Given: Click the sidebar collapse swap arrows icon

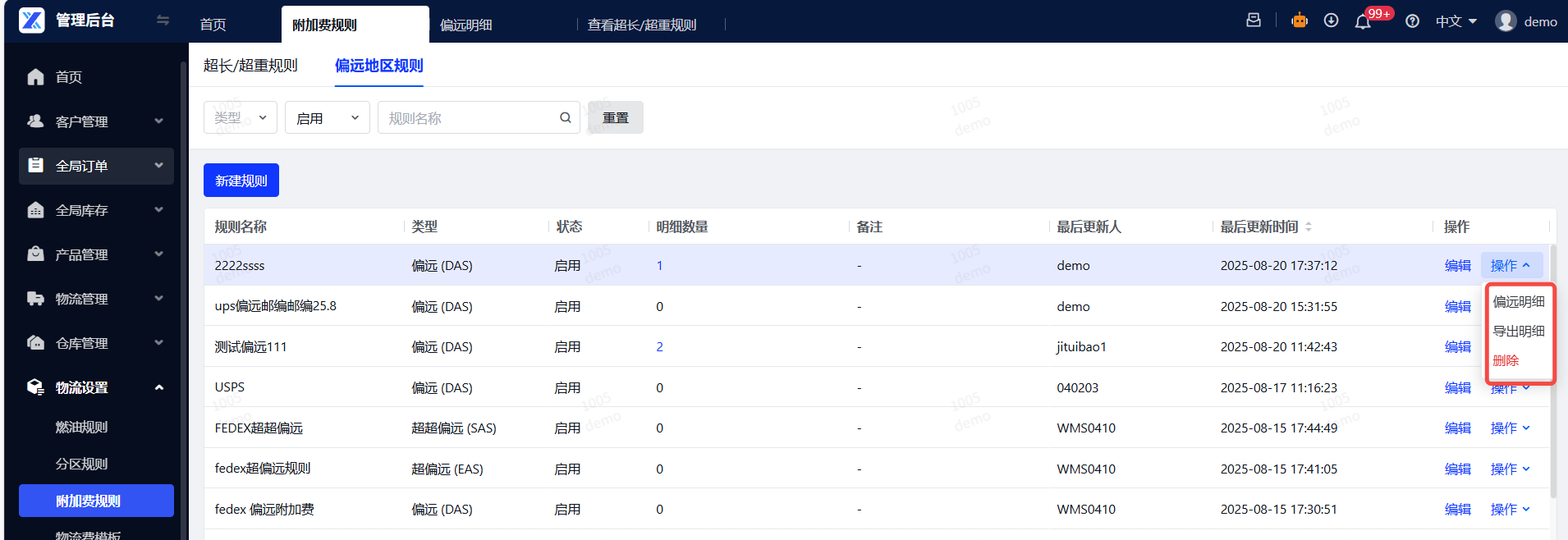Looking at the screenshot, I should (x=163, y=21).
